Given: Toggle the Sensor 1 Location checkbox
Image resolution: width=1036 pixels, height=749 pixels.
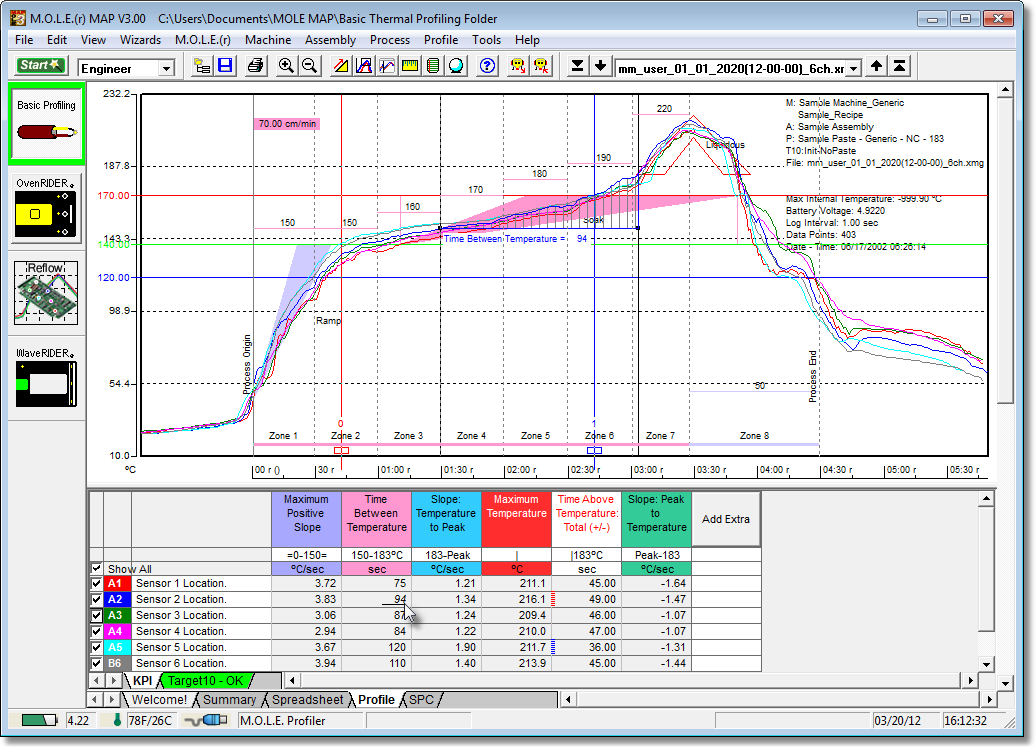Looking at the screenshot, I should pyautogui.click(x=96, y=583).
